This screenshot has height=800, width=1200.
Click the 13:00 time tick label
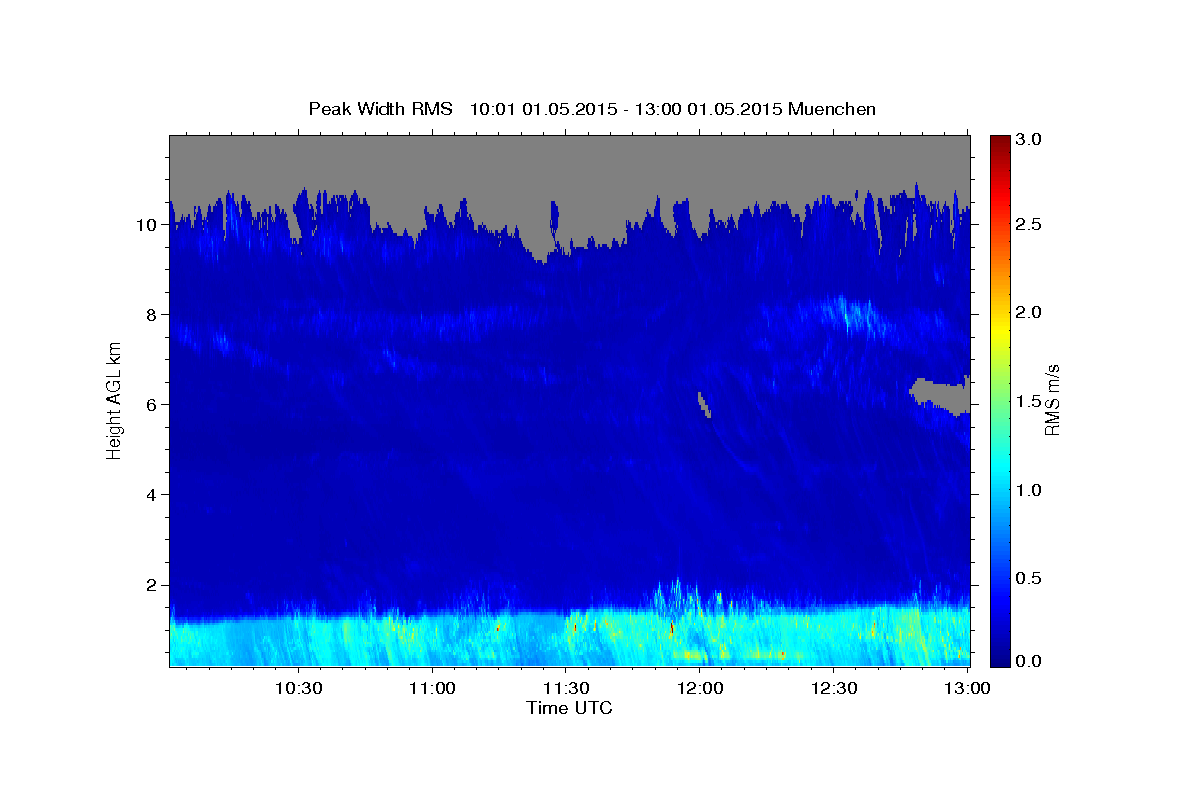tap(967, 688)
